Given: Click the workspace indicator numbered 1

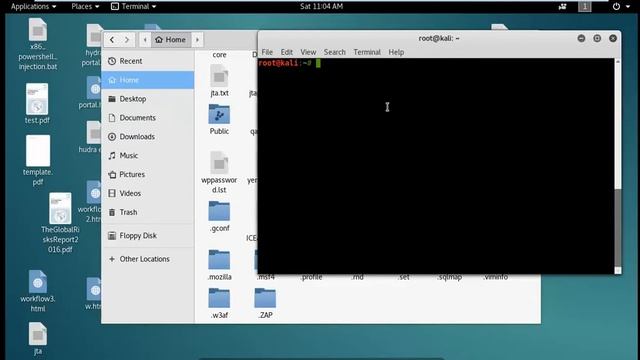Looking at the screenshot, I should 584,7.
